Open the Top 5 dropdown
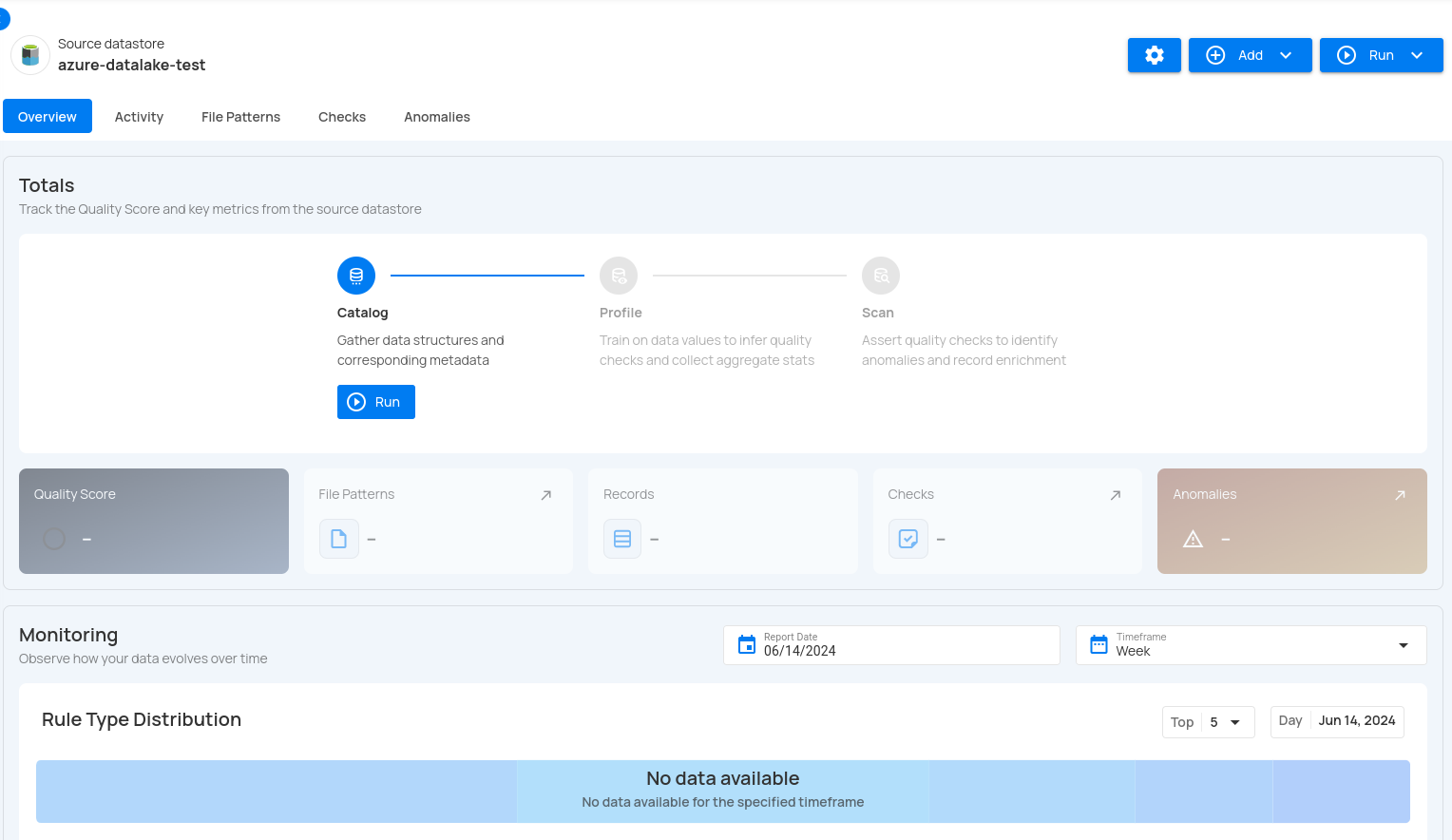The height and width of the screenshot is (840, 1452). pyautogui.click(x=1208, y=722)
